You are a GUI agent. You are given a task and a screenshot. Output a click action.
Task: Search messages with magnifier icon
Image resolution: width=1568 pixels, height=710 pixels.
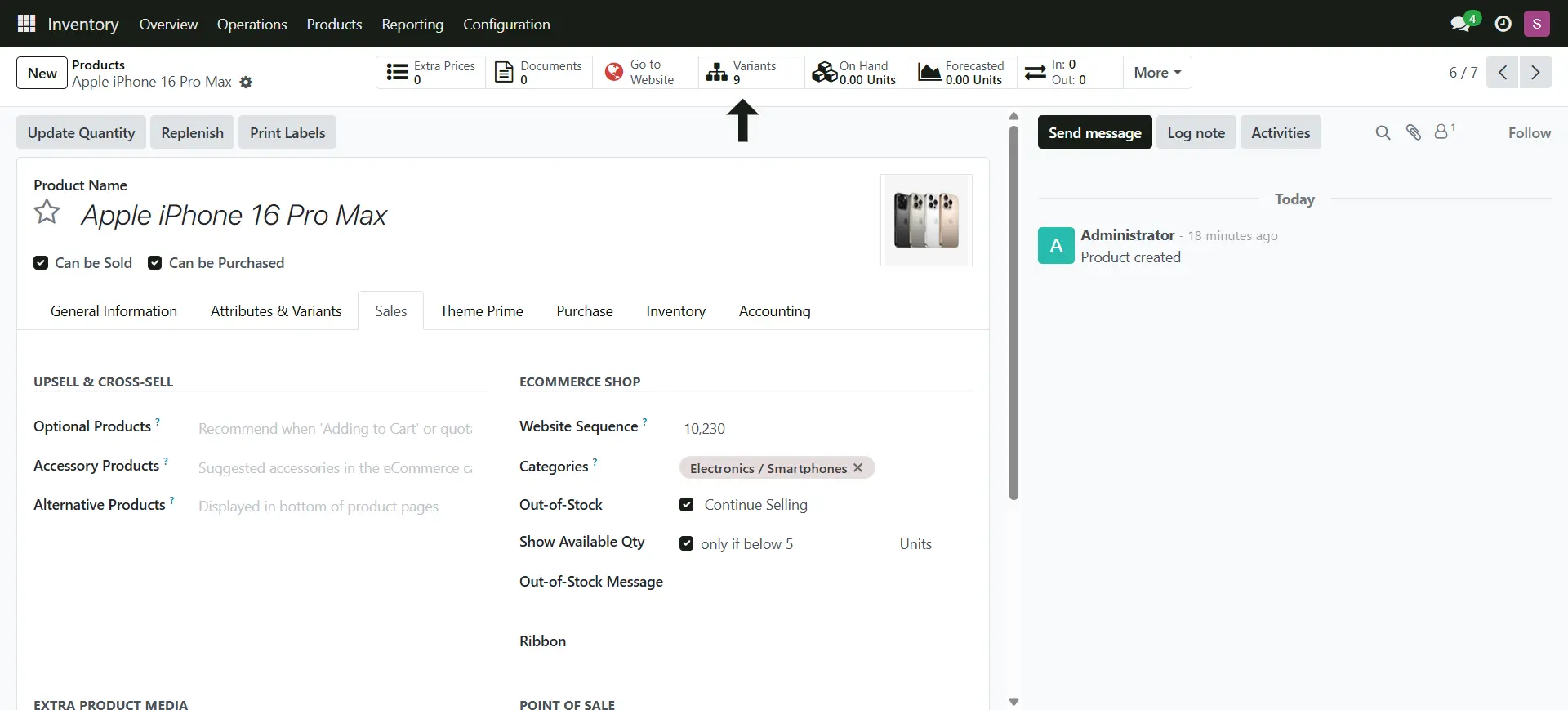[1383, 132]
